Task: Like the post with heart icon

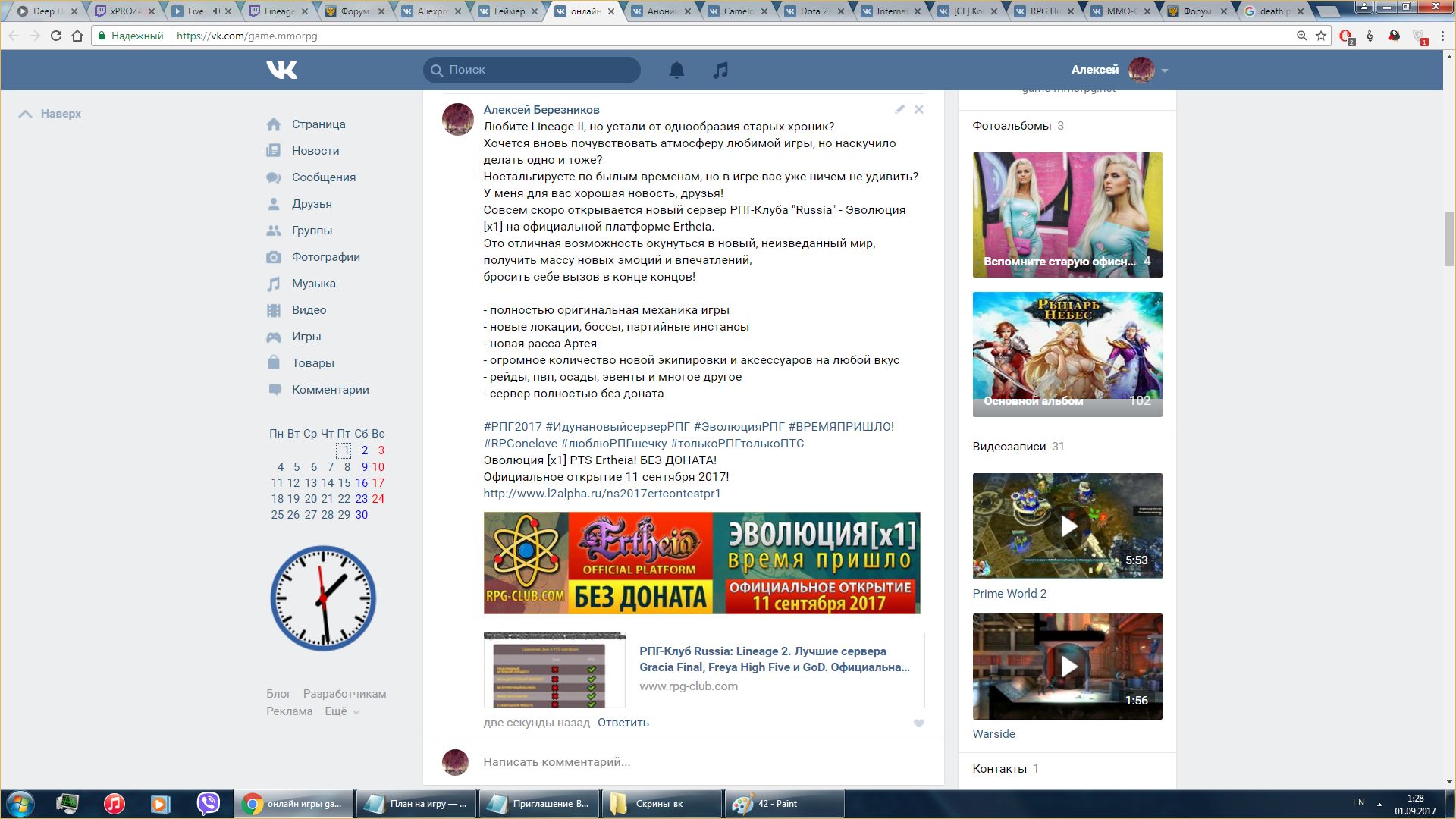Action: pos(918,723)
